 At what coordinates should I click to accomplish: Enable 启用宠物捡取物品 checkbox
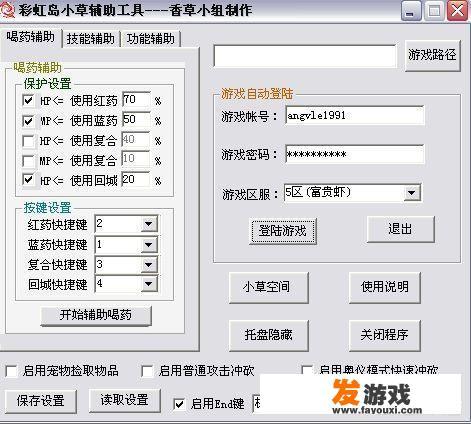tap(11, 371)
